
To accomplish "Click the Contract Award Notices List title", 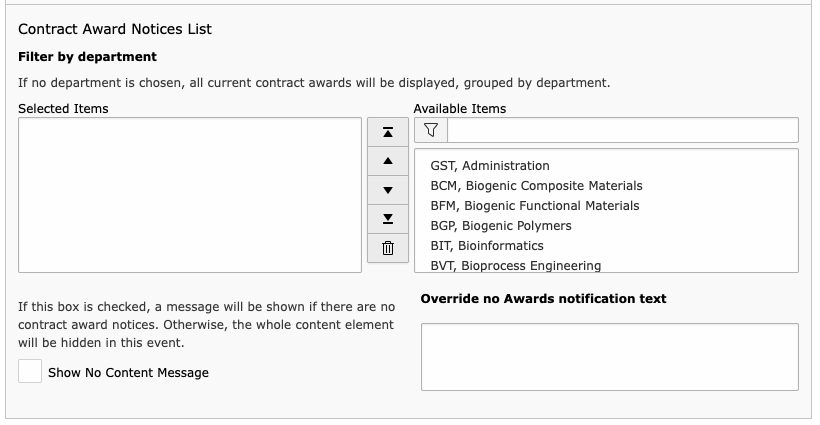I will coord(115,29).
